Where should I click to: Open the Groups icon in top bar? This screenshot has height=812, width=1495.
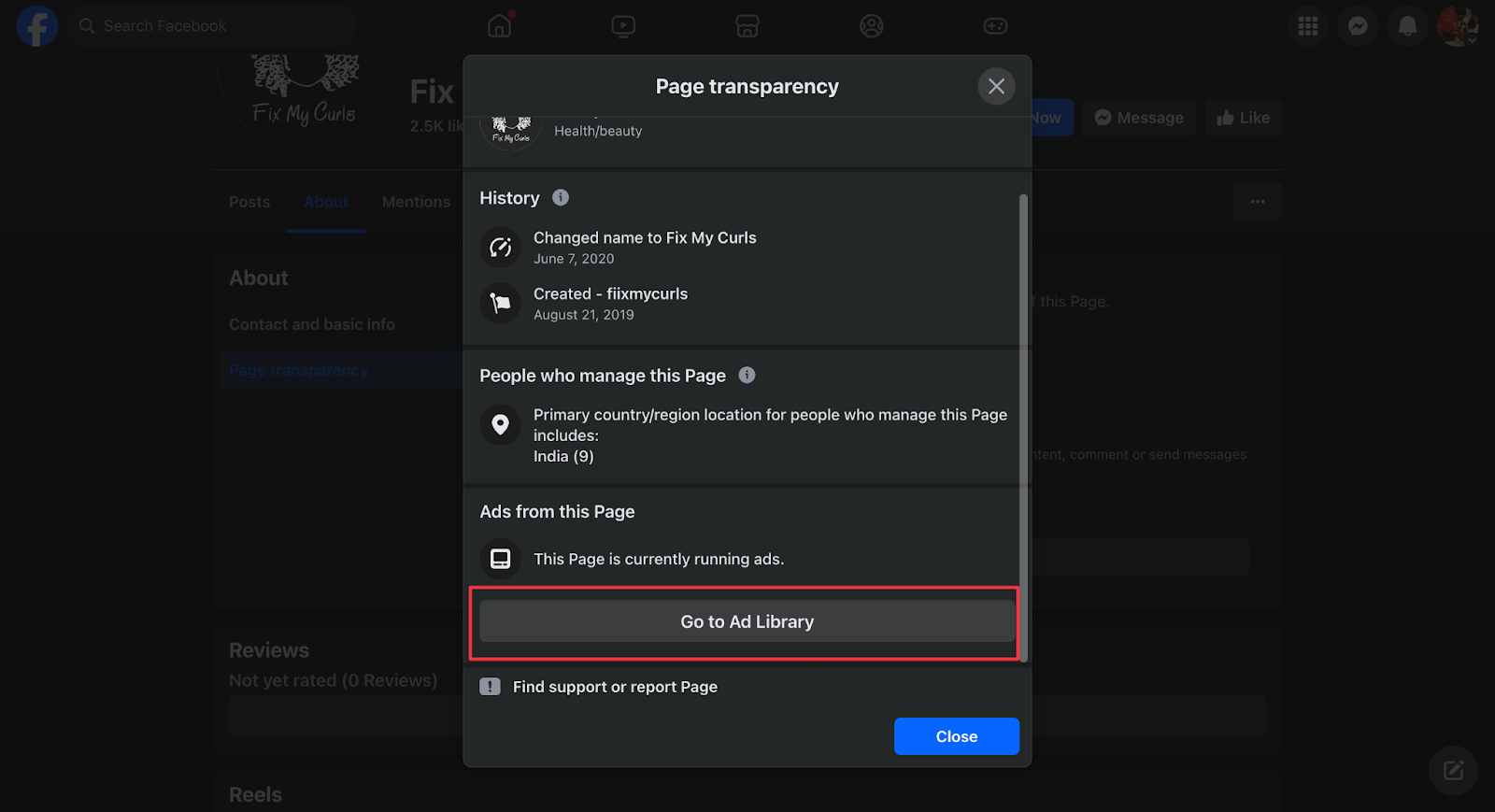click(x=871, y=26)
